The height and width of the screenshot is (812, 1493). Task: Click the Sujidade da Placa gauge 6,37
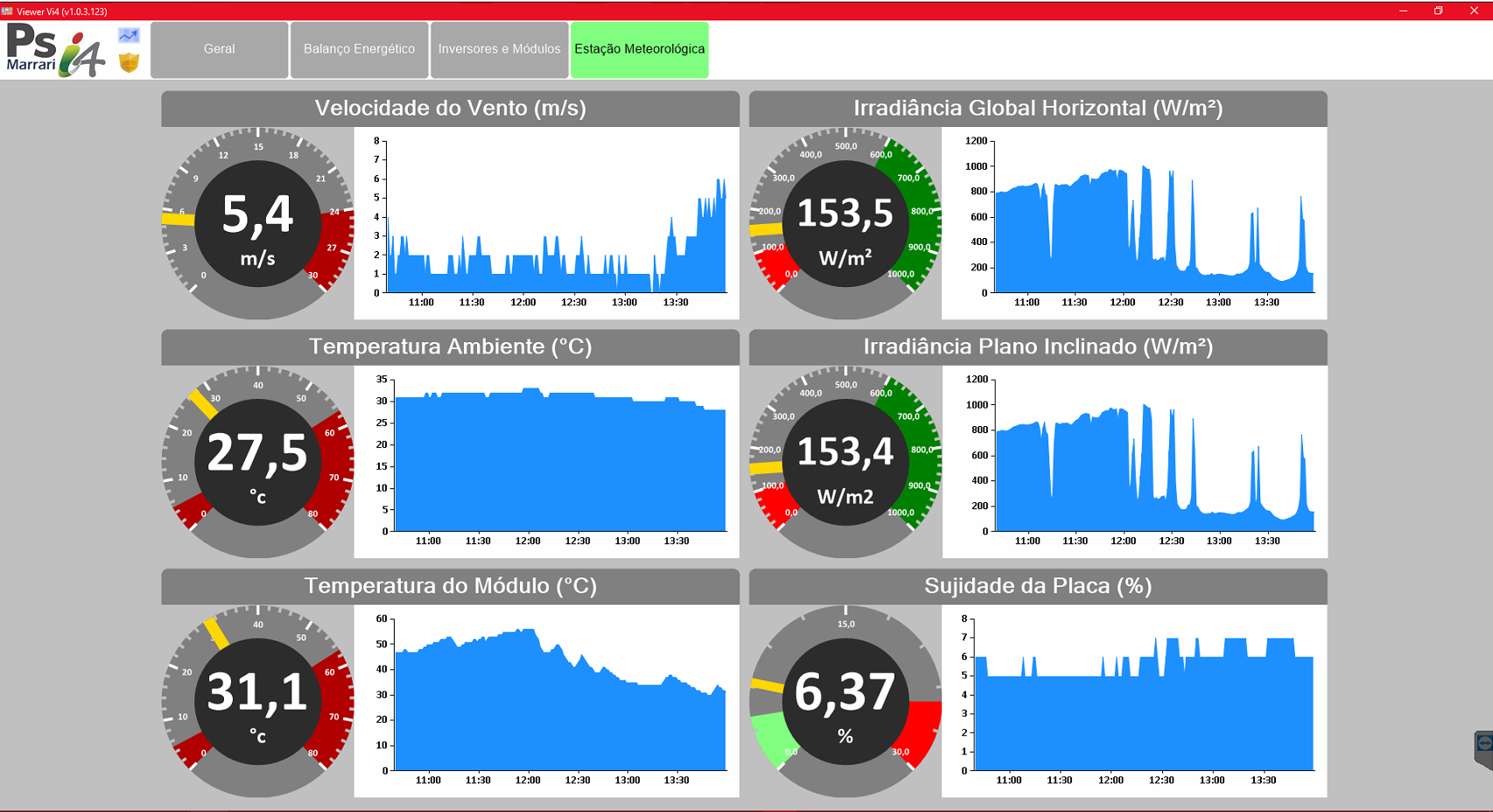pos(845,701)
